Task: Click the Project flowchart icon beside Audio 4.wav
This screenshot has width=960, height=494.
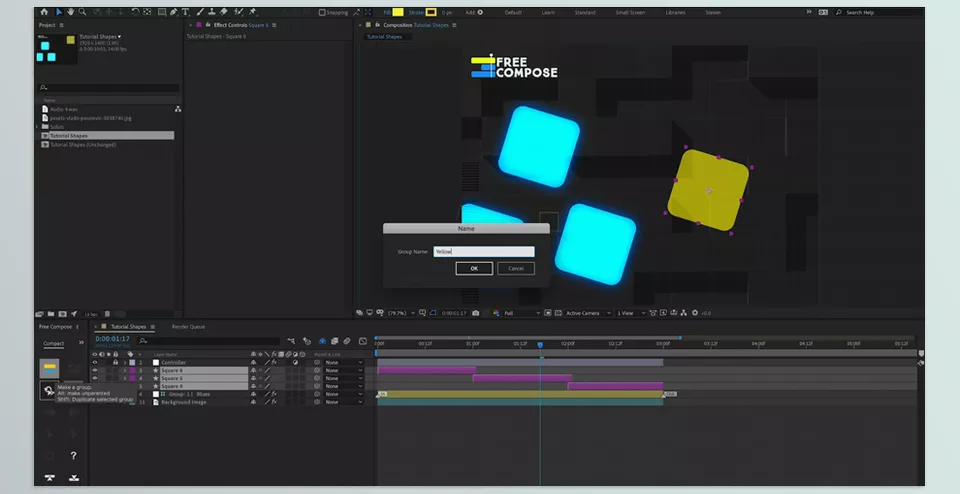Action: pos(178,109)
